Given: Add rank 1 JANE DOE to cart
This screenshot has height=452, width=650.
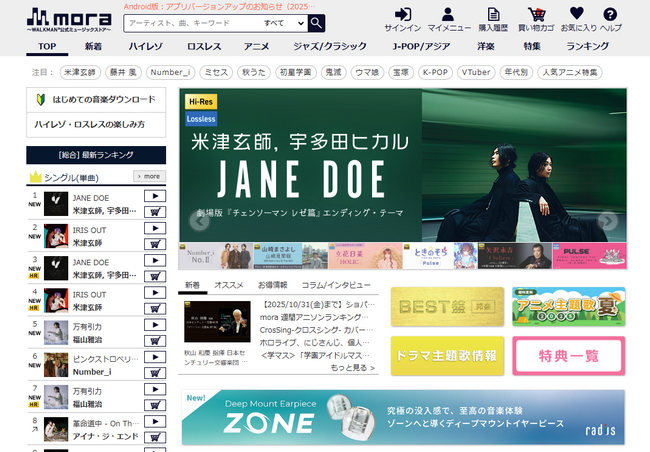Looking at the screenshot, I should point(155,212).
